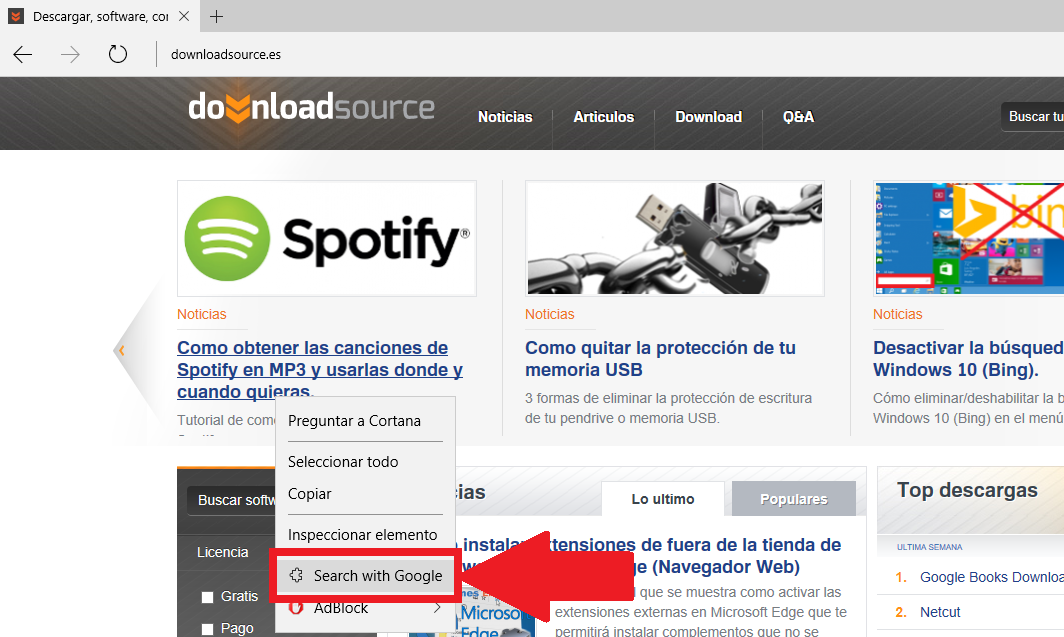Click the downloadsource logo
The height and width of the screenshot is (637, 1064).
[x=311, y=108]
